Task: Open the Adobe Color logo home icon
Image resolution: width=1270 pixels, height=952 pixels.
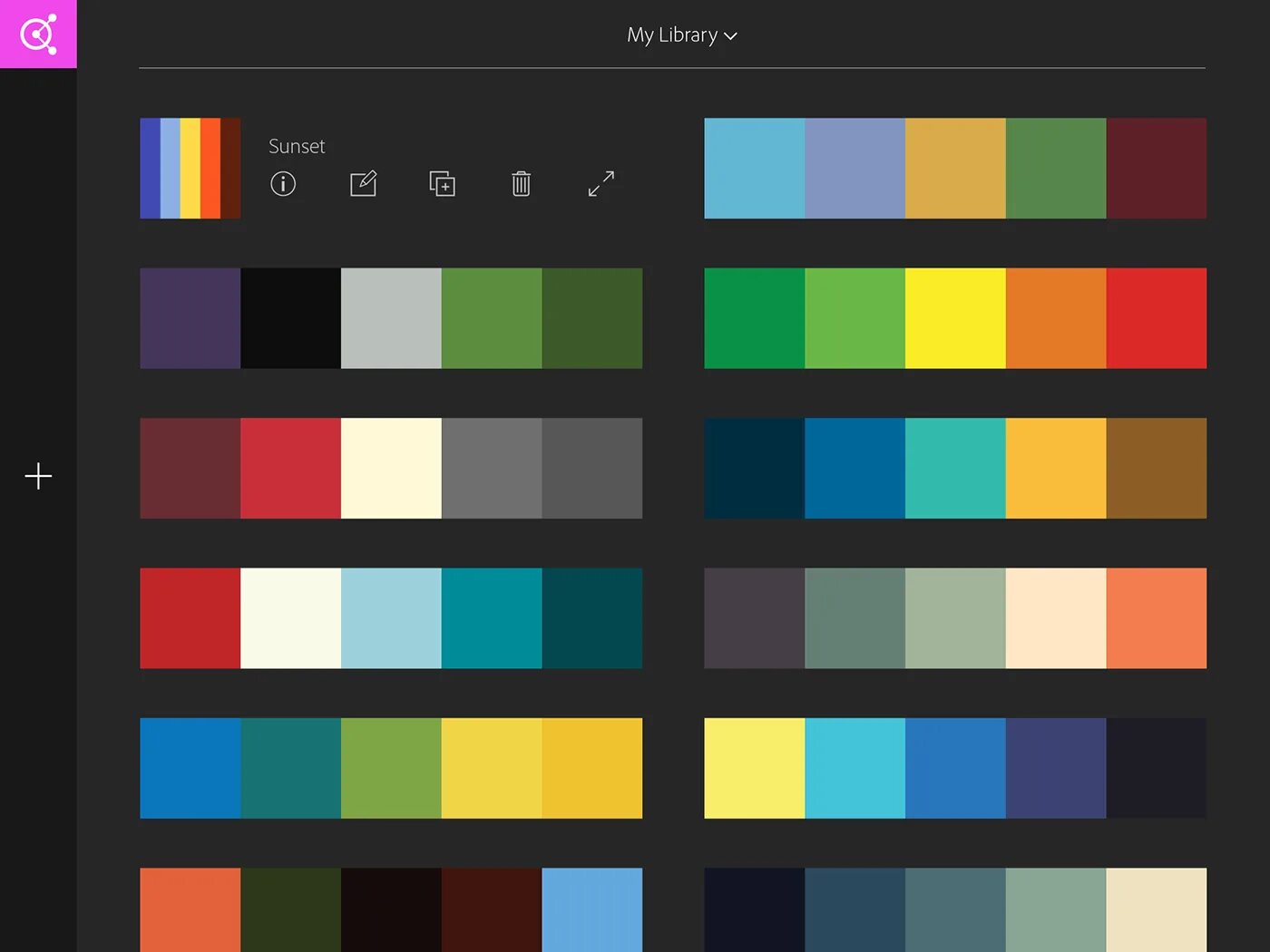Action: tap(38, 34)
